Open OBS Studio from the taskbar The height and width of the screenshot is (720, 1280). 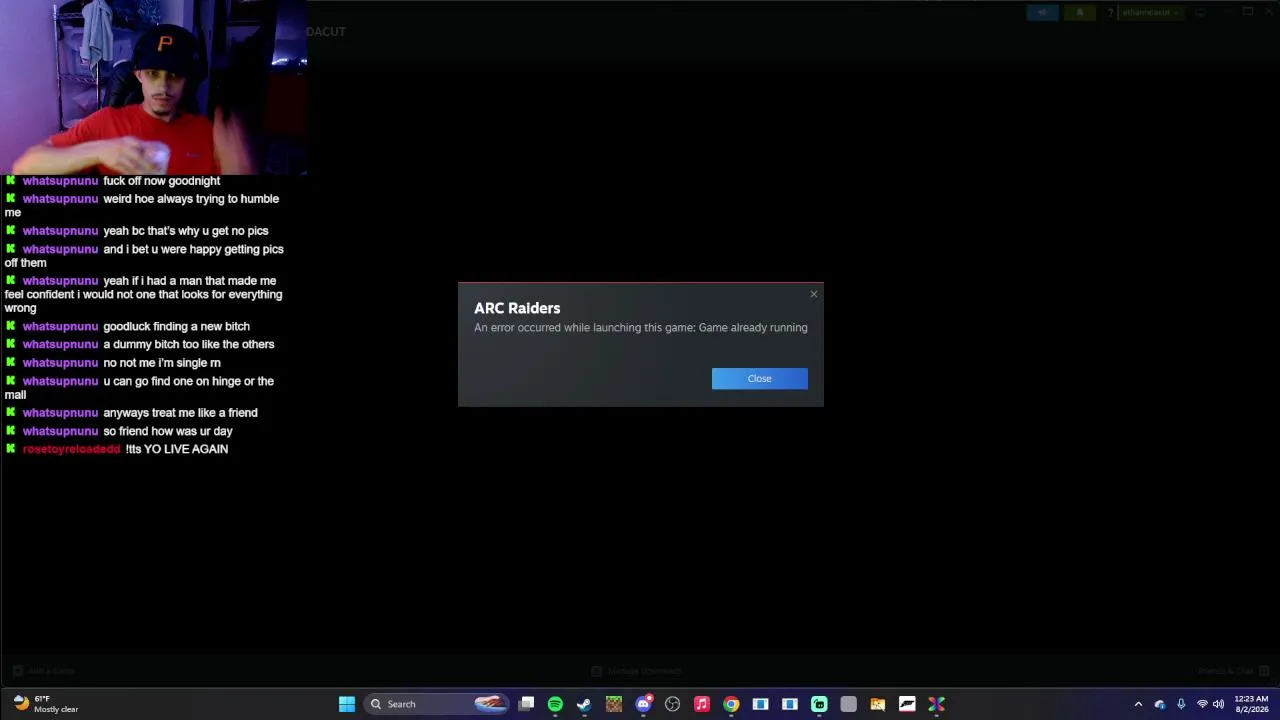click(x=673, y=704)
